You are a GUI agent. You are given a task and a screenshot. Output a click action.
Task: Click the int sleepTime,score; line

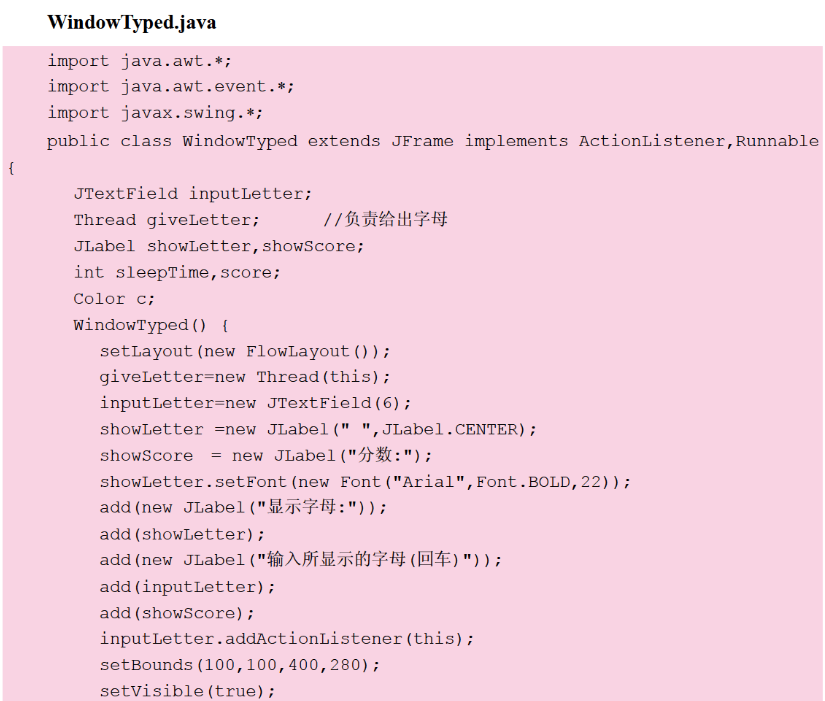point(177,272)
